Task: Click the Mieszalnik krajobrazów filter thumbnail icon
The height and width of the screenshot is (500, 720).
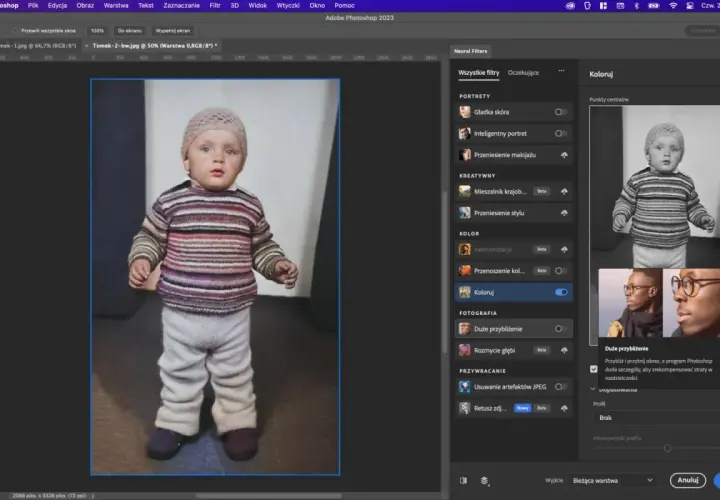Action: pyautogui.click(x=465, y=191)
